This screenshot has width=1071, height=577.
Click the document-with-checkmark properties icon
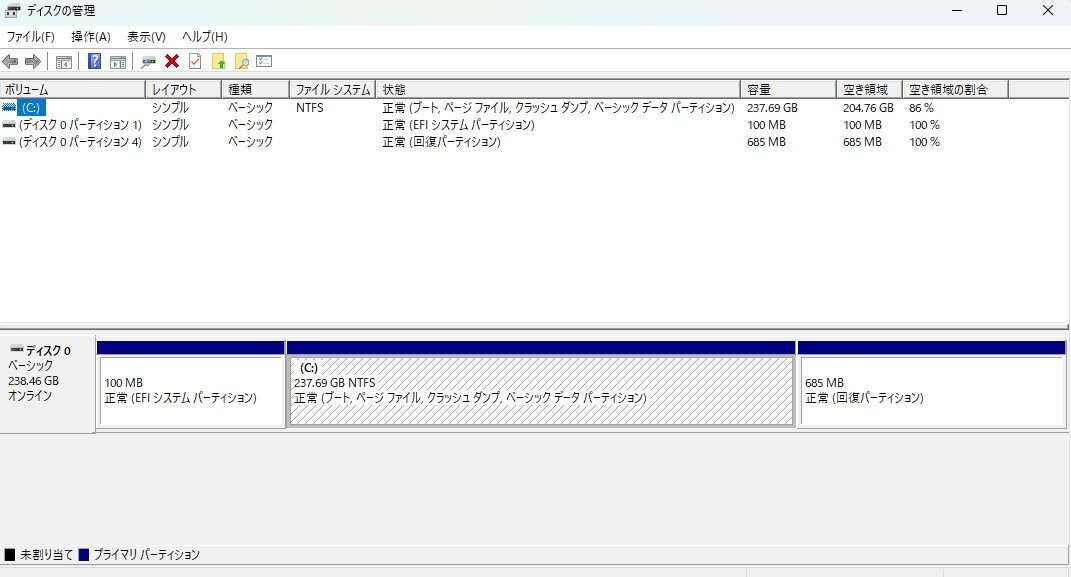195,61
